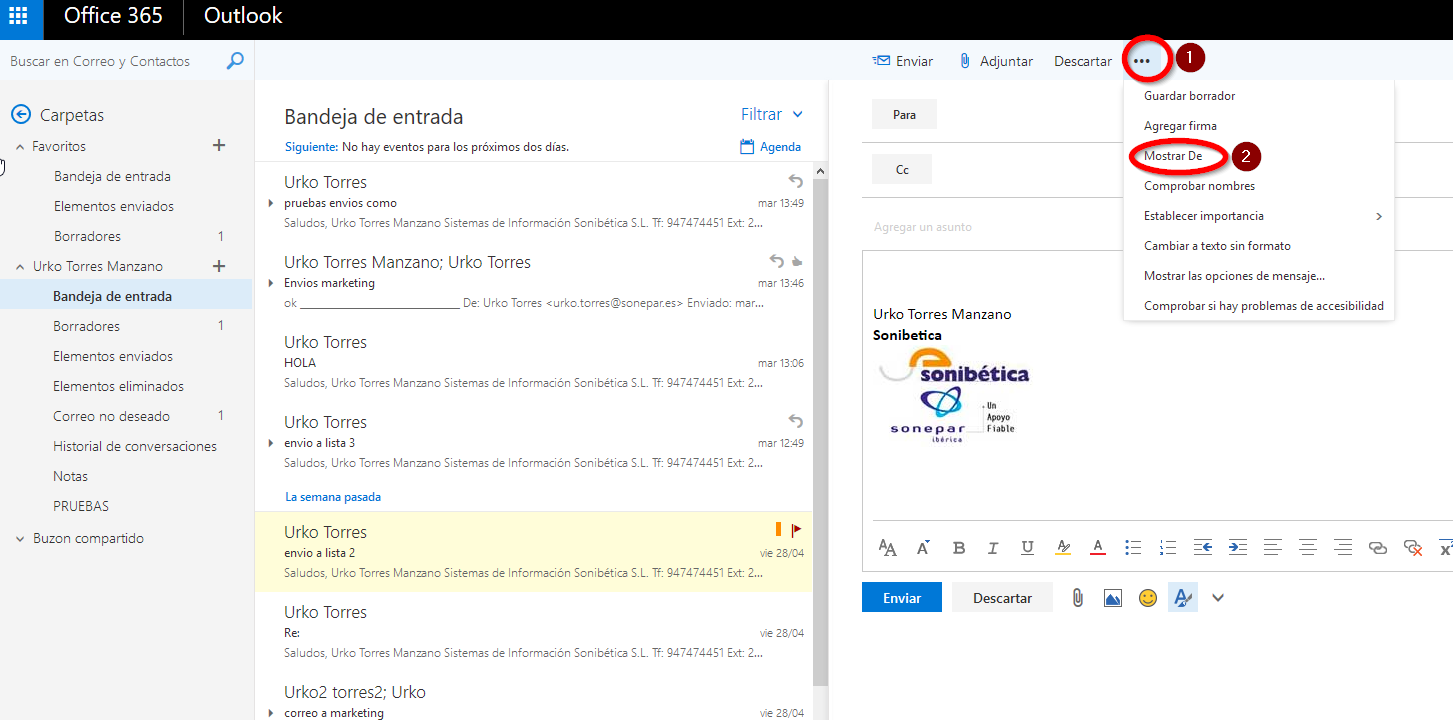The image size is (1453, 720).
Task: Open the more actions ellipsis menu
Action: coord(1142,61)
